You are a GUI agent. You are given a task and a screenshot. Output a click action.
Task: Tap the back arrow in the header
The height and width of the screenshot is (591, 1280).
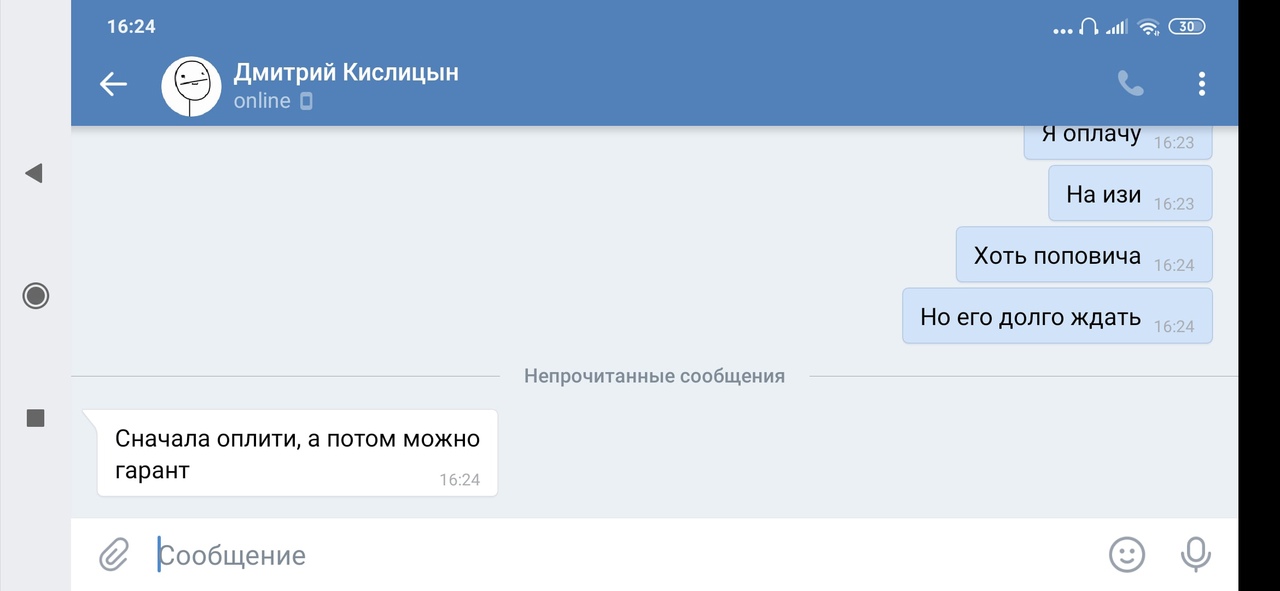pyautogui.click(x=113, y=85)
